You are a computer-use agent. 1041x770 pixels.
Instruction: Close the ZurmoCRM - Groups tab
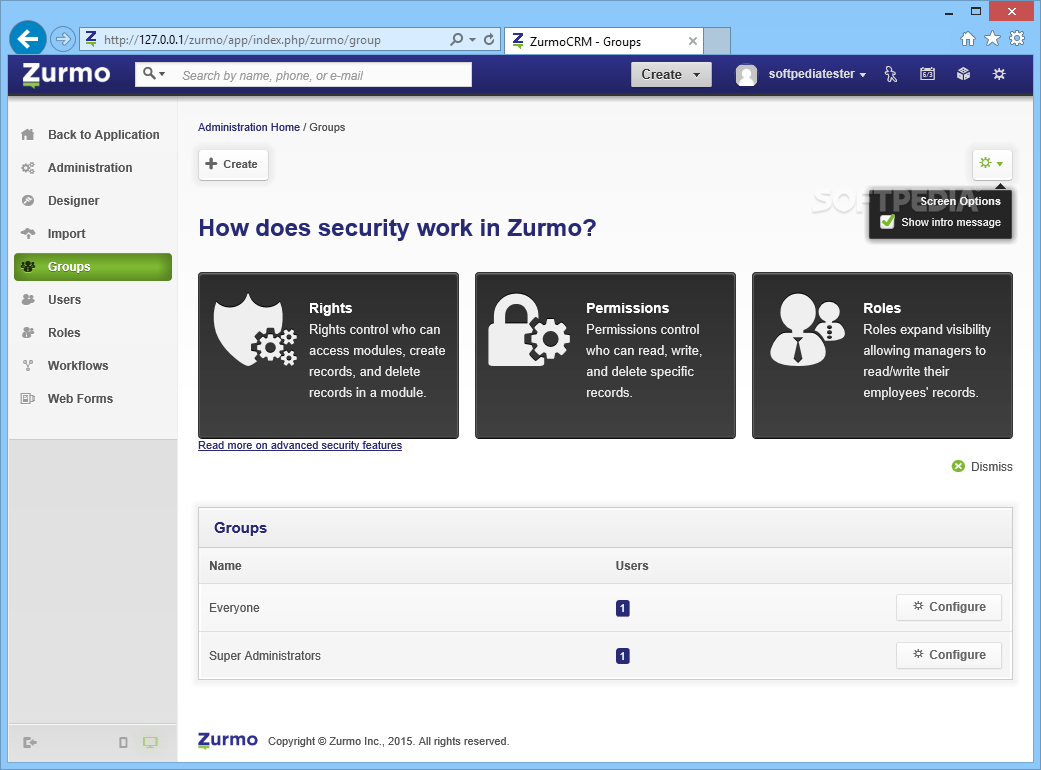tap(692, 41)
